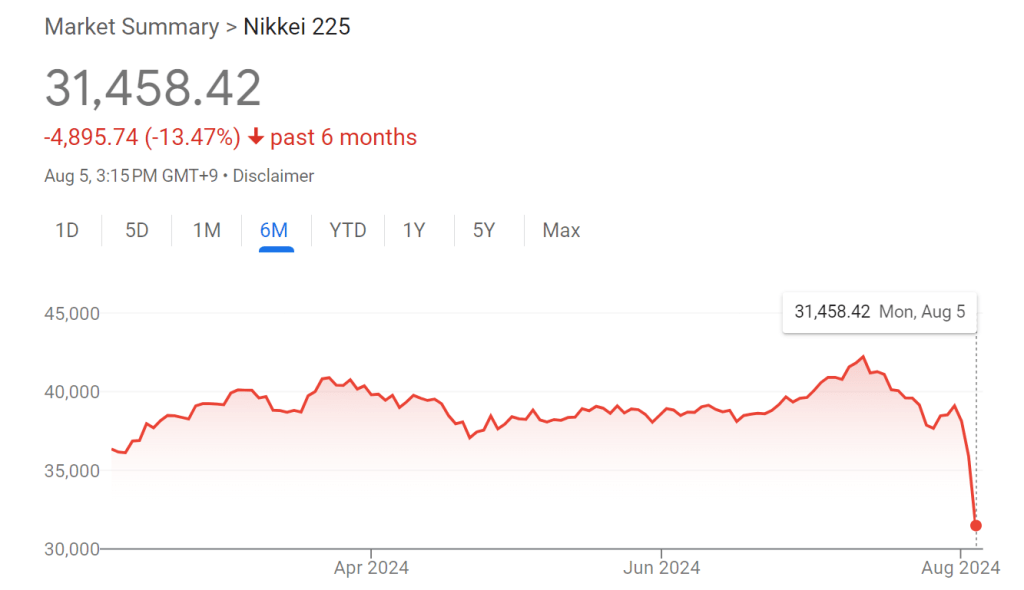Click the 45,000 y-axis label
1024x590 pixels.
coord(72,313)
